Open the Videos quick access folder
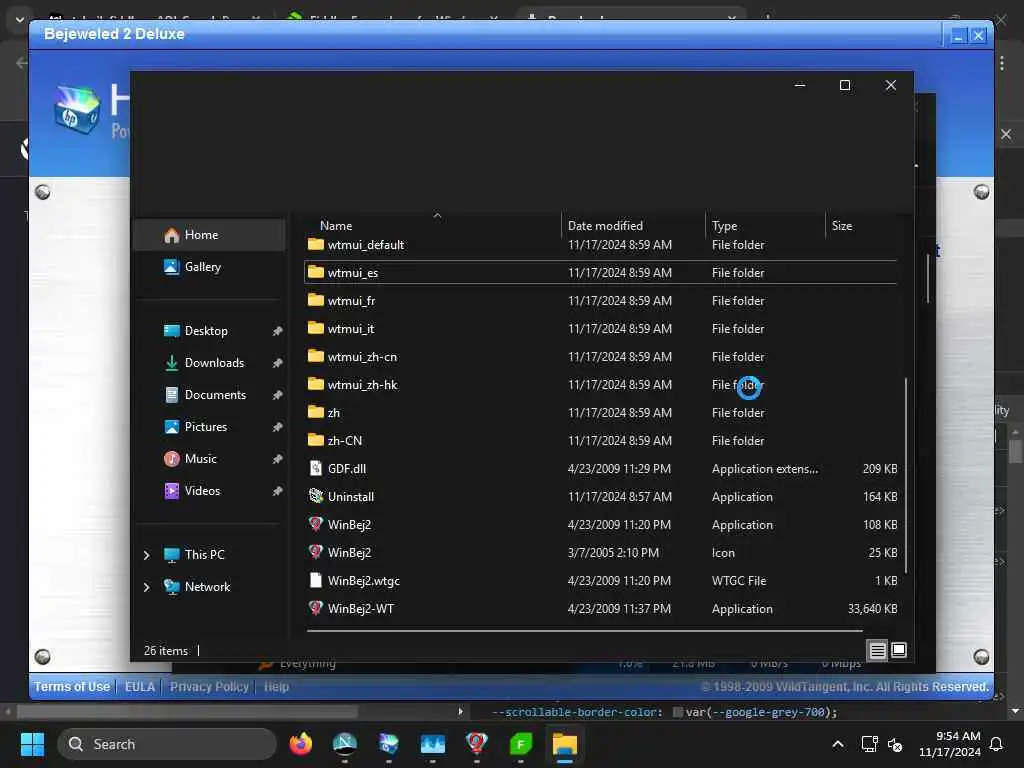Viewport: 1024px width, 768px height. click(x=202, y=491)
